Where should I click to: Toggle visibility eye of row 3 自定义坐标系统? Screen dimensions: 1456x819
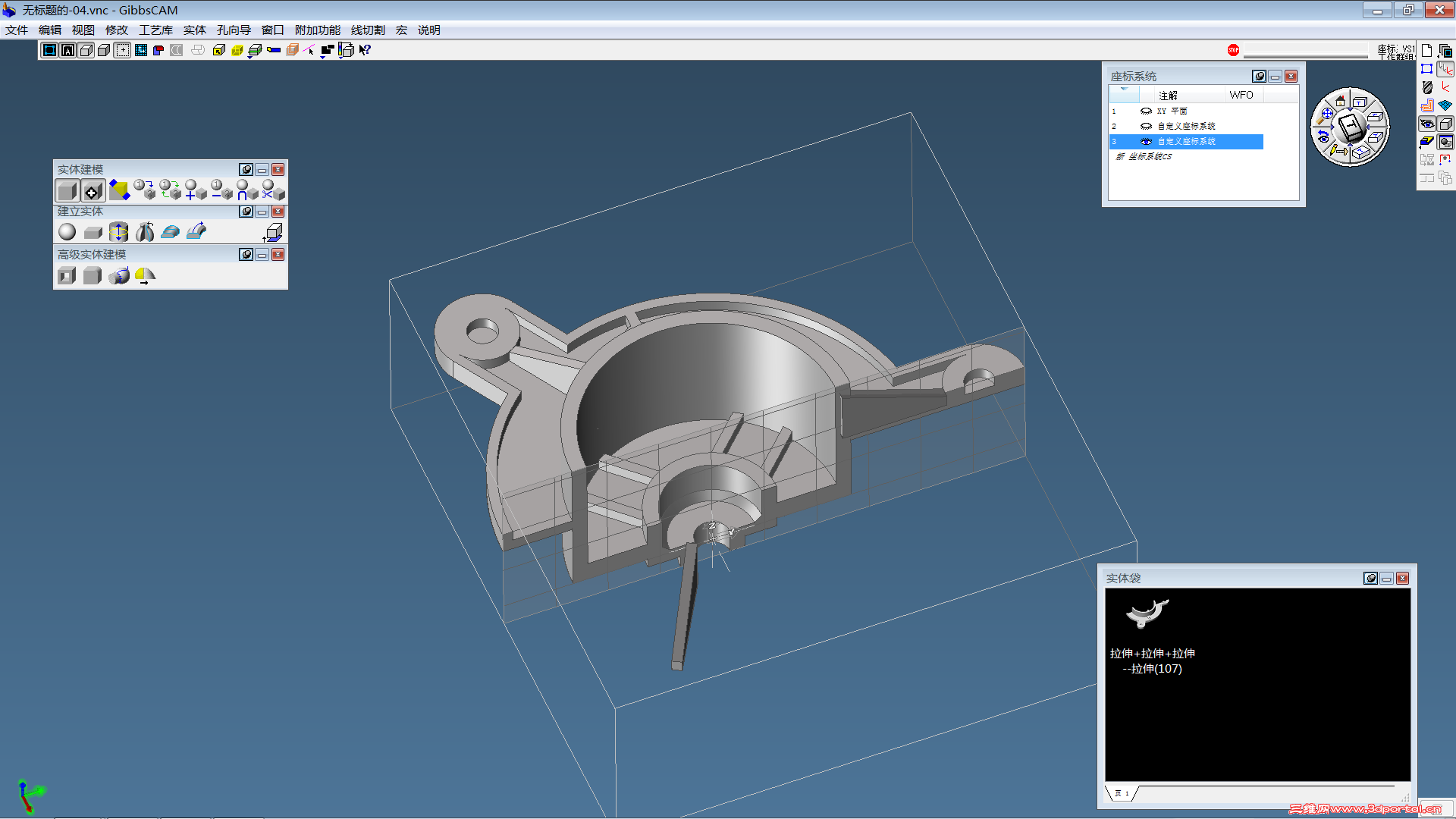tap(1146, 142)
